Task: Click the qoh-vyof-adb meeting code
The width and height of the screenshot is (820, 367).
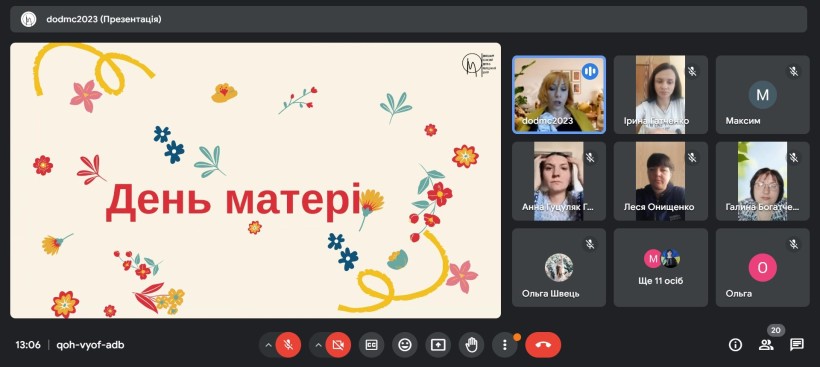Action: tap(90, 345)
